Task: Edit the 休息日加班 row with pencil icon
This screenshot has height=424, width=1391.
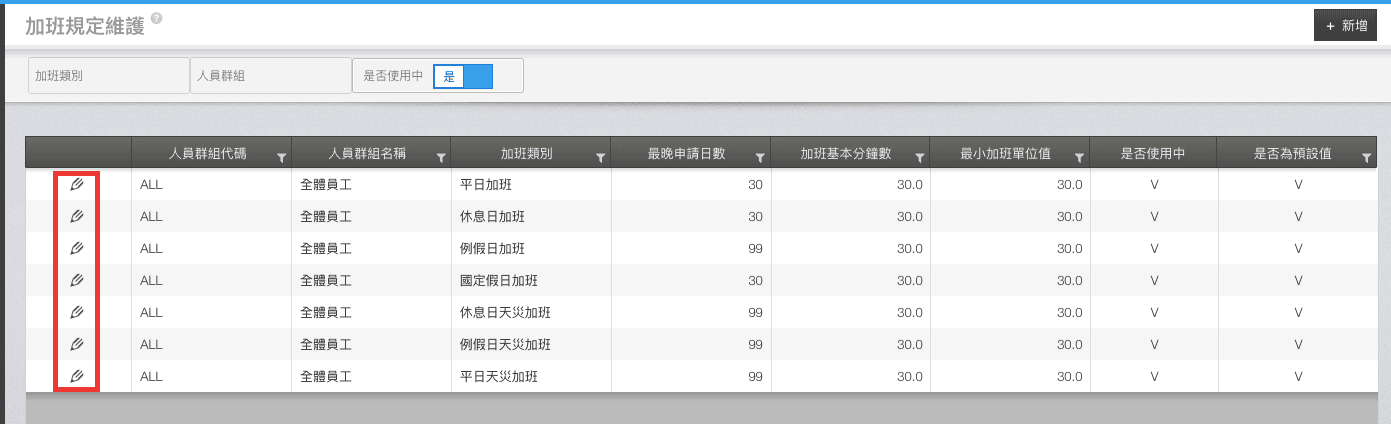Action: (x=77, y=217)
